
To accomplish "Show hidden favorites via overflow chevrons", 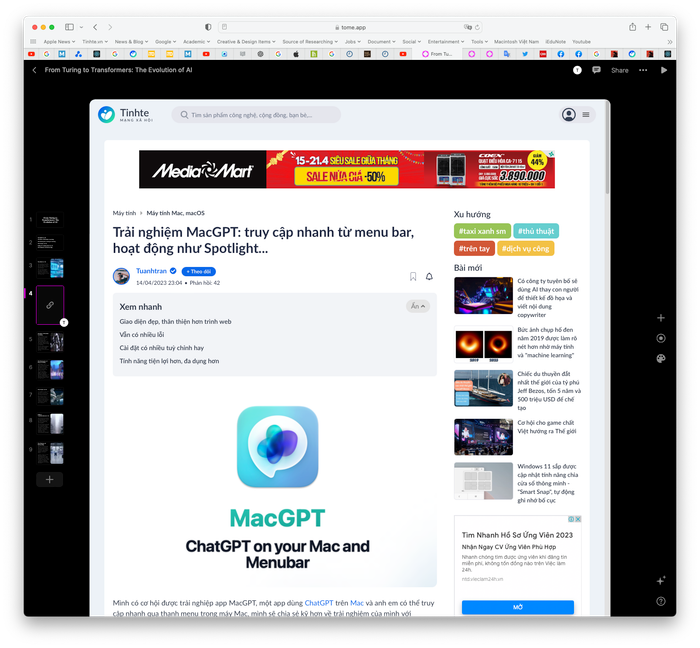I will 670,42.
